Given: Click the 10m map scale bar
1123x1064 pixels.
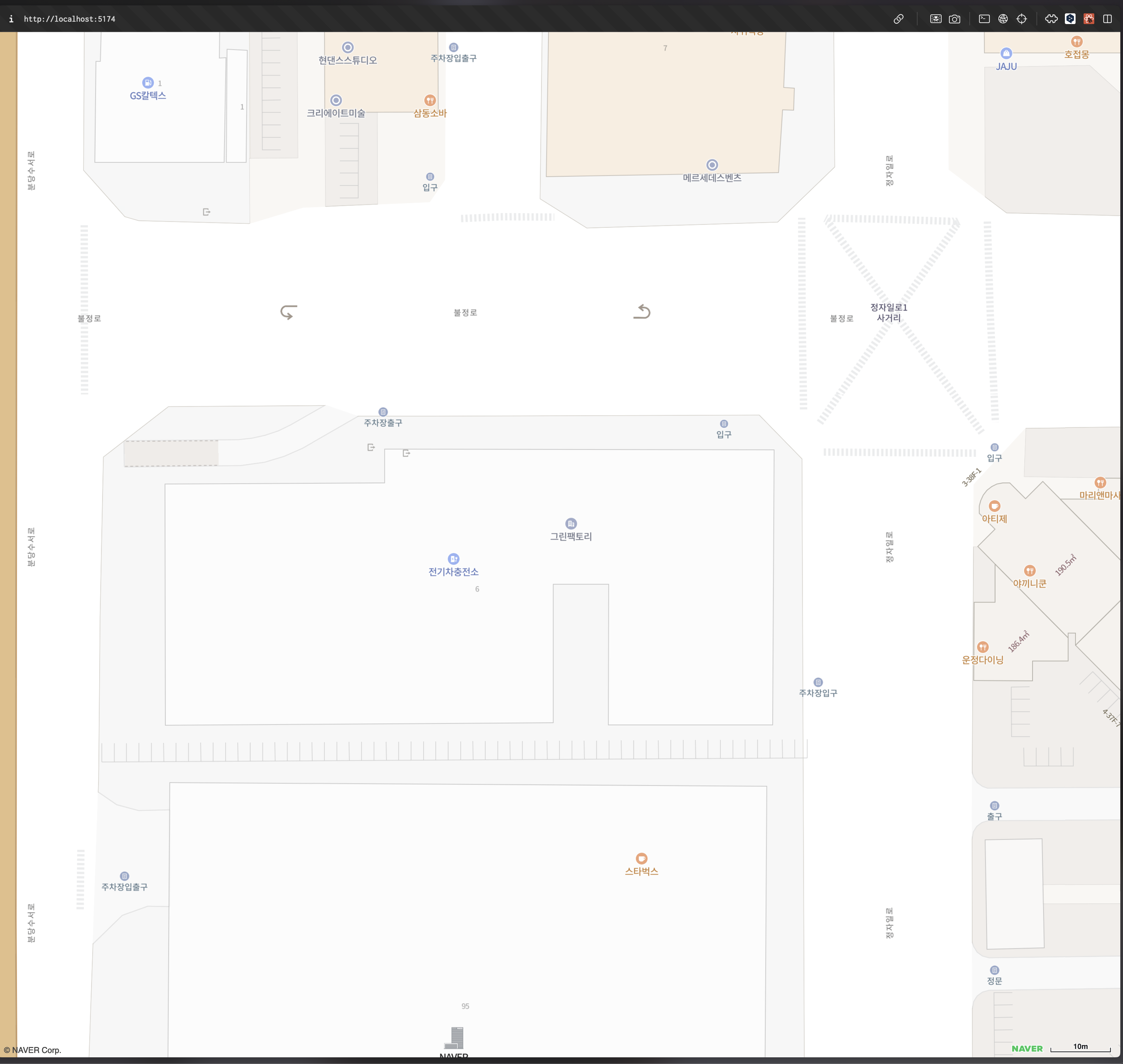Looking at the screenshot, I should [x=1081, y=1048].
